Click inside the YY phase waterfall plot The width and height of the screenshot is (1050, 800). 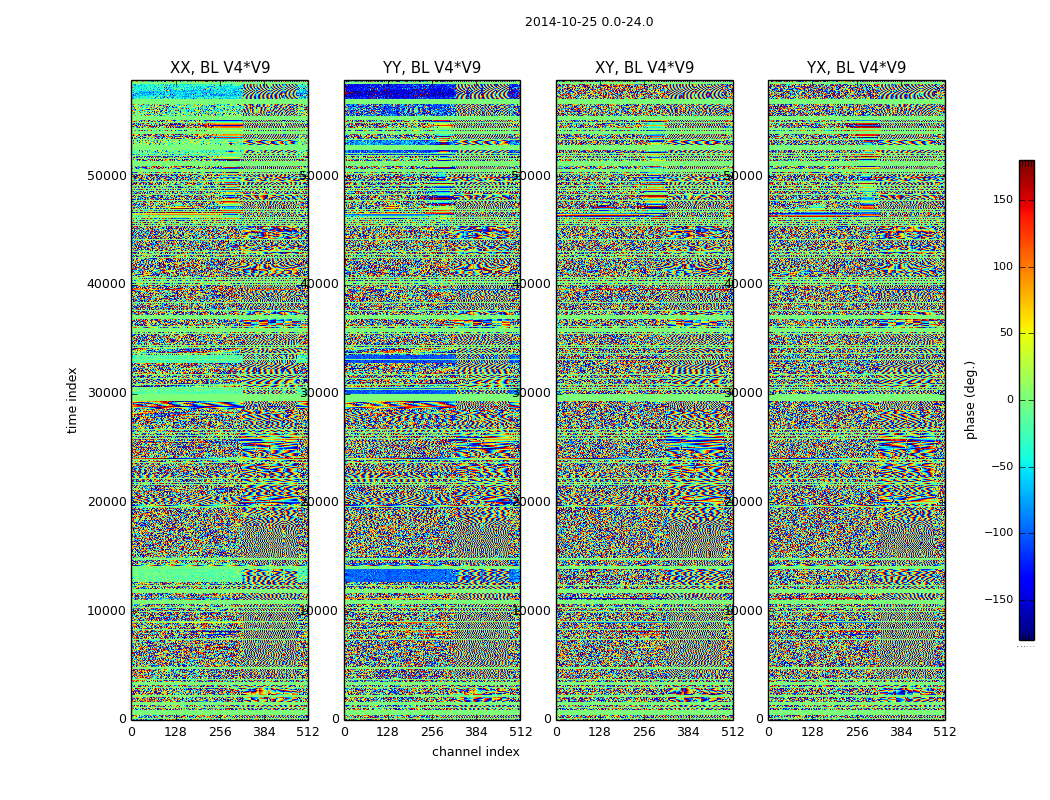tap(432, 400)
